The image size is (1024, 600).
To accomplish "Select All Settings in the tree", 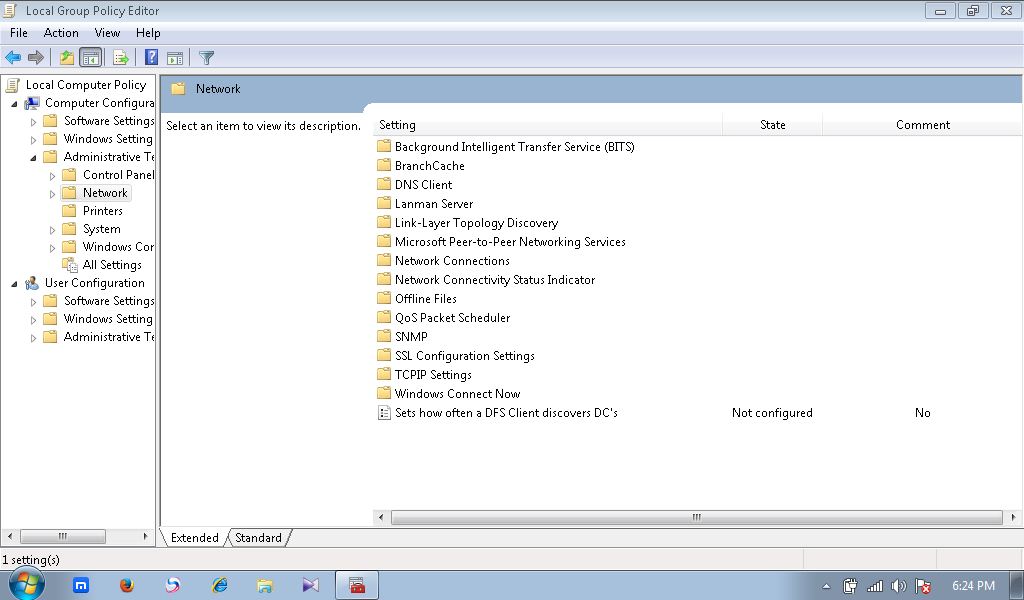I will [112, 265].
